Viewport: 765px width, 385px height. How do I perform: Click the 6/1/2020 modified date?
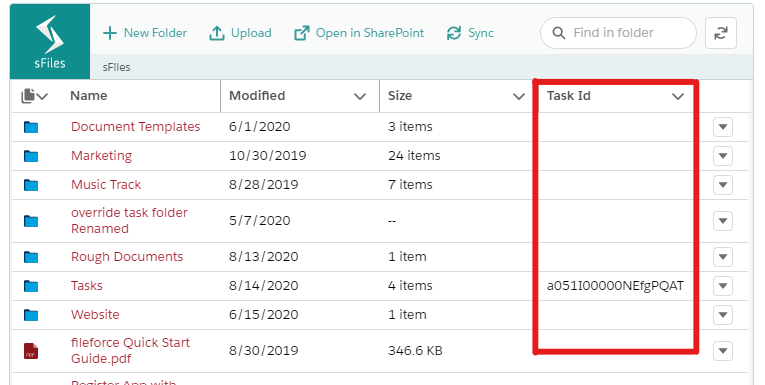click(x=260, y=126)
